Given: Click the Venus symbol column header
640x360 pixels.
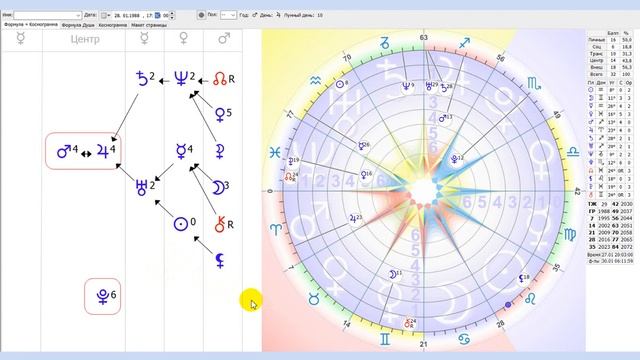Looking at the screenshot, I should [x=184, y=38].
